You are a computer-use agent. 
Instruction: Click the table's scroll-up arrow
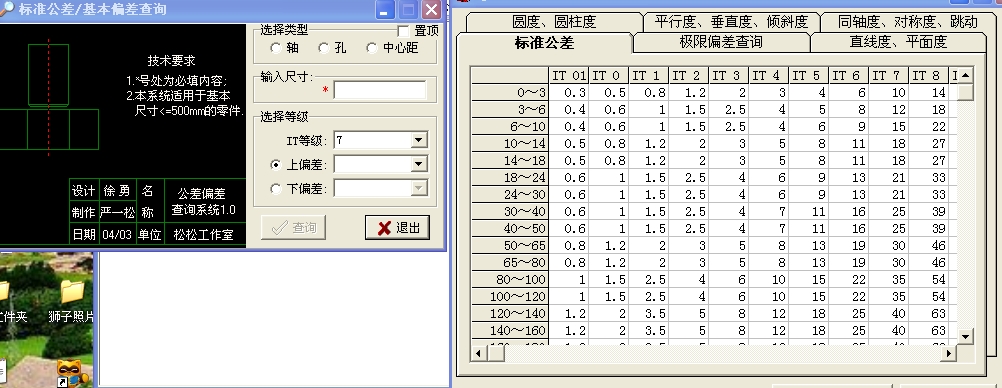965,75
